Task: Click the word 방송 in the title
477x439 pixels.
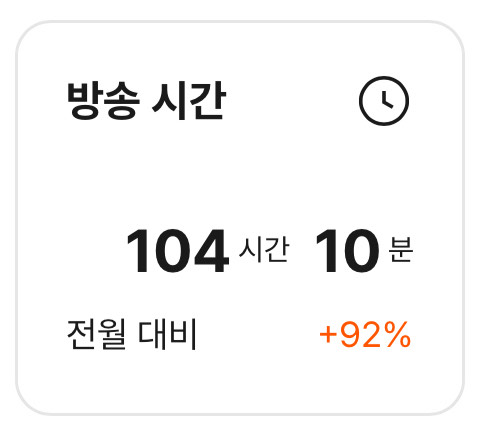Action: coord(103,101)
